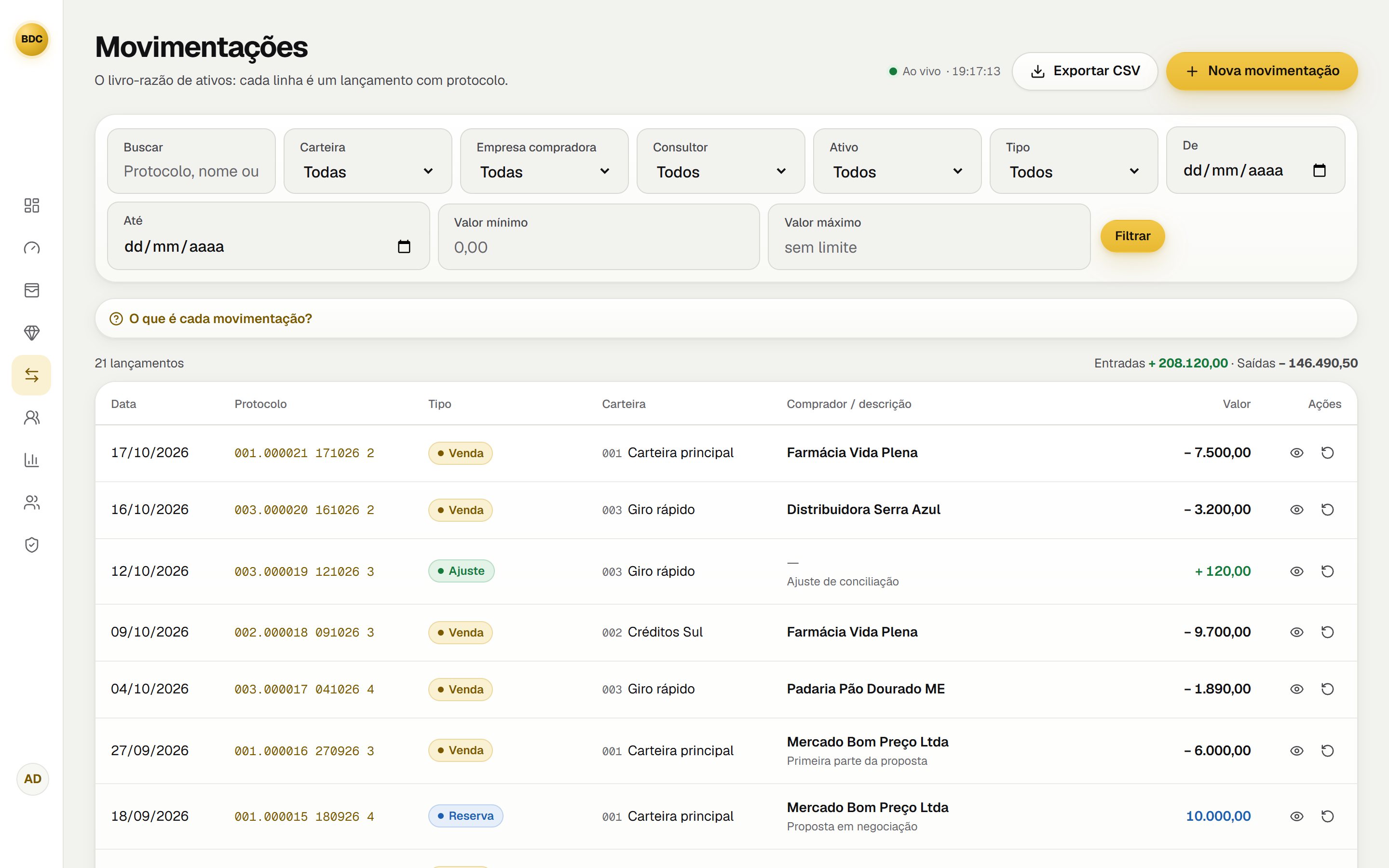
Task: Click the Entradas total + 208.120,00
Action: (1187, 364)
